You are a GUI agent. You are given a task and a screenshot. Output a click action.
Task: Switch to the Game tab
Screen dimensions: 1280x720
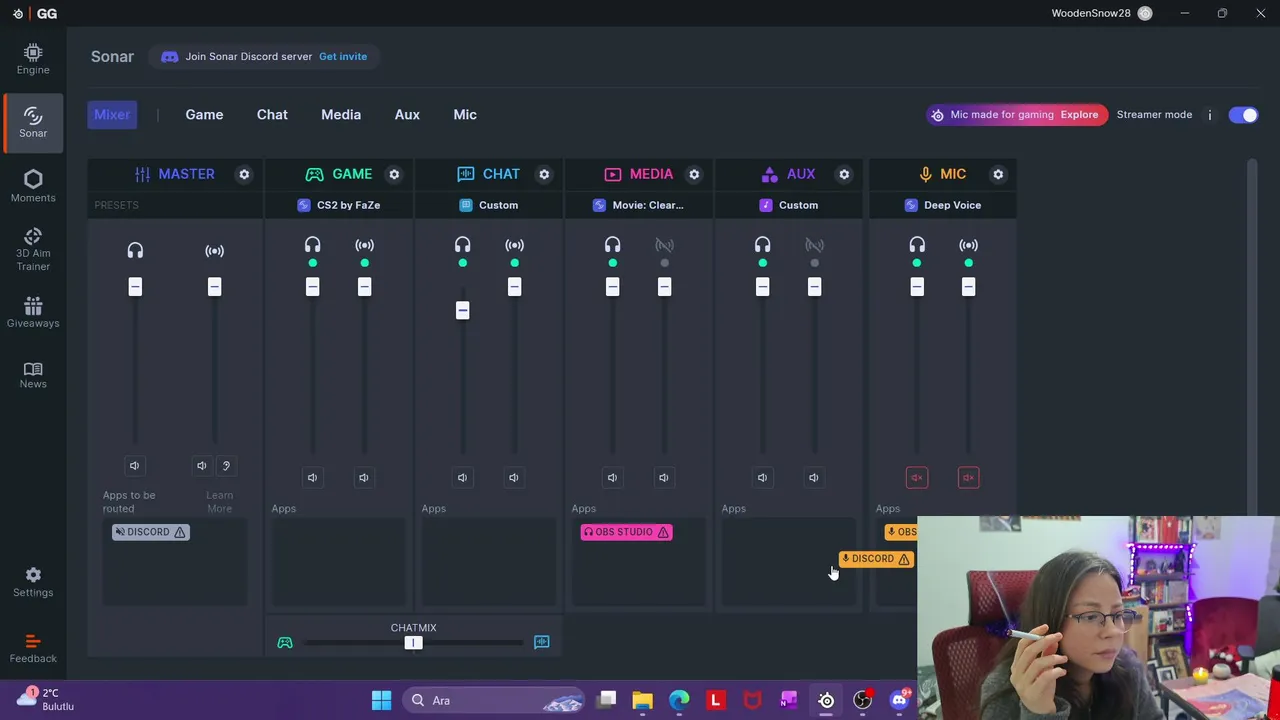204,115
